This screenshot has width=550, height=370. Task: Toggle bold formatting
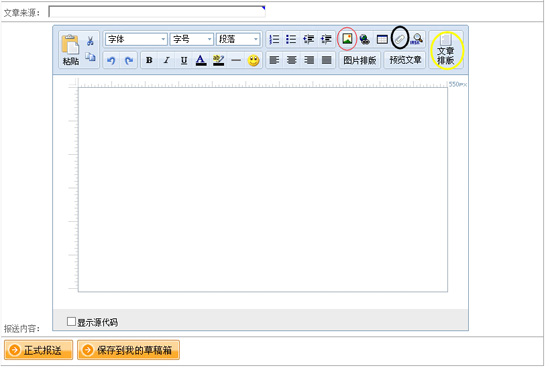(x=149, y=60)
